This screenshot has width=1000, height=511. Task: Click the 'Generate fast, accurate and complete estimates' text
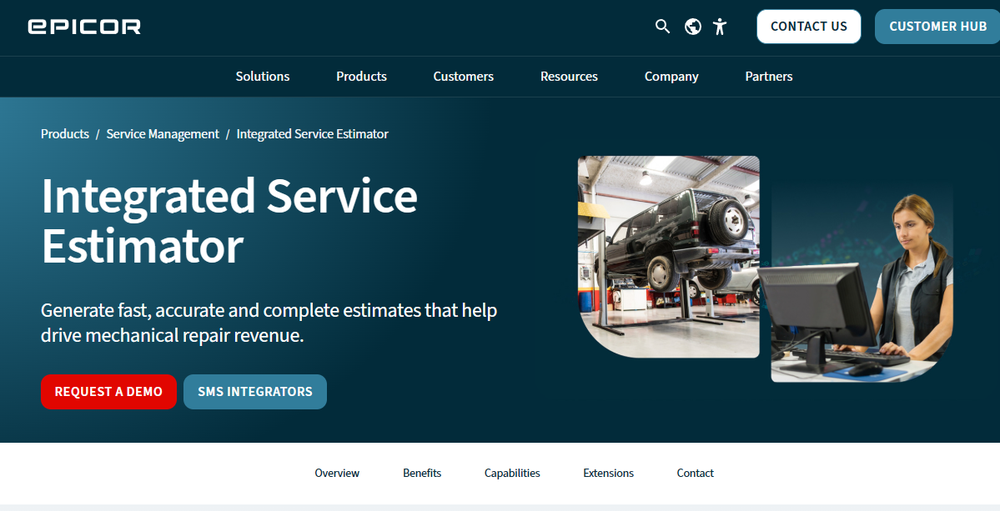[x=269, y=323]
